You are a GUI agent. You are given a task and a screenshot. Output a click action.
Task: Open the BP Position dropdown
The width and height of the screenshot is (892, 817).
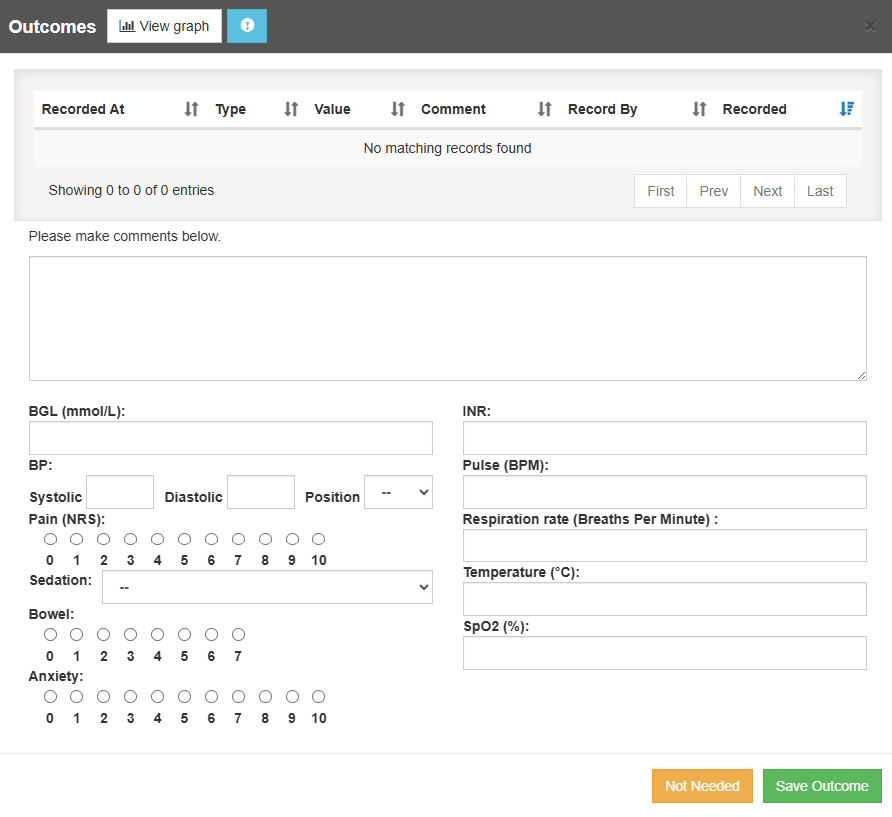(x=398, y=492)
